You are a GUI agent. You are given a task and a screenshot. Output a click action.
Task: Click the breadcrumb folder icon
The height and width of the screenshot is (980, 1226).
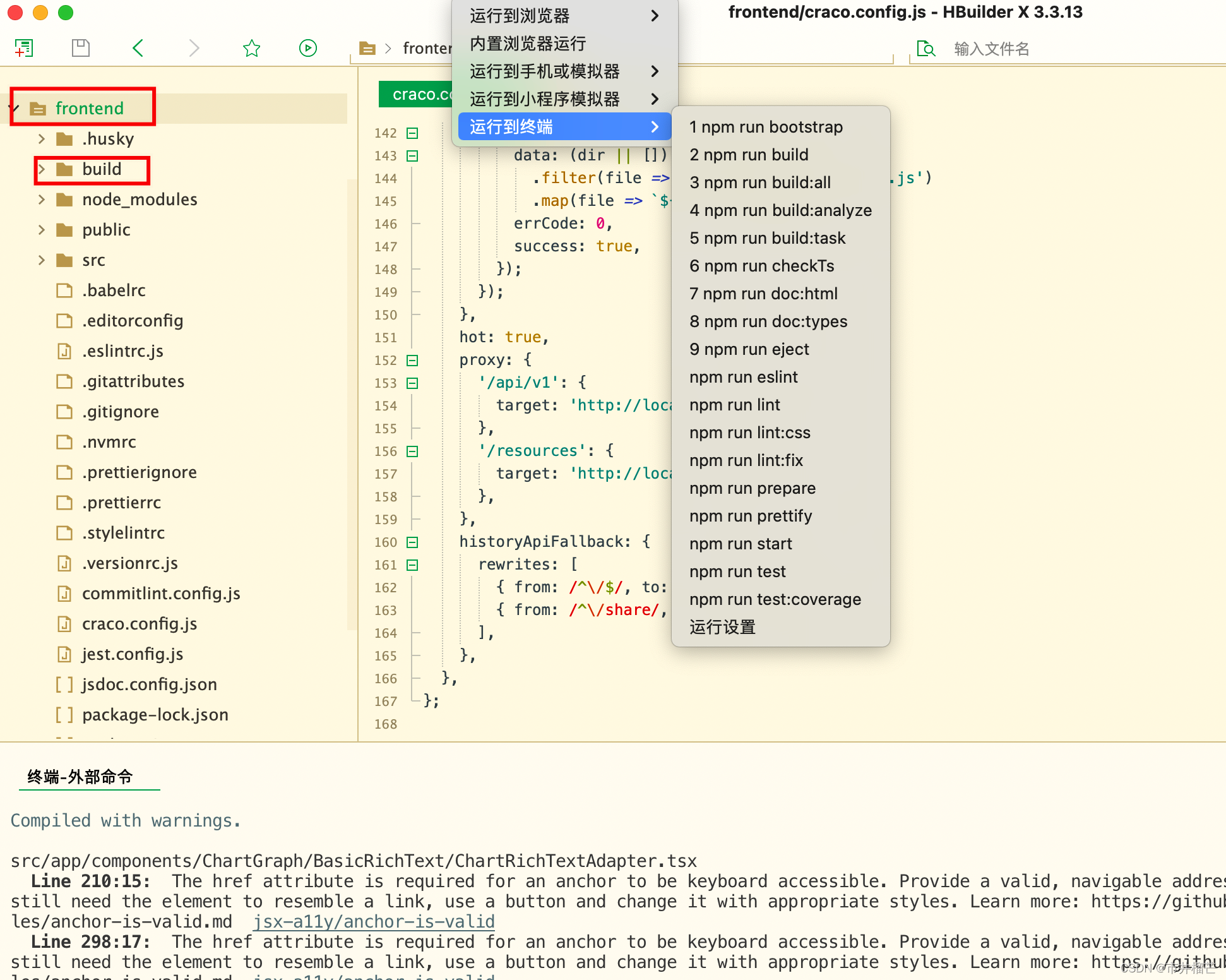(367, 49)
